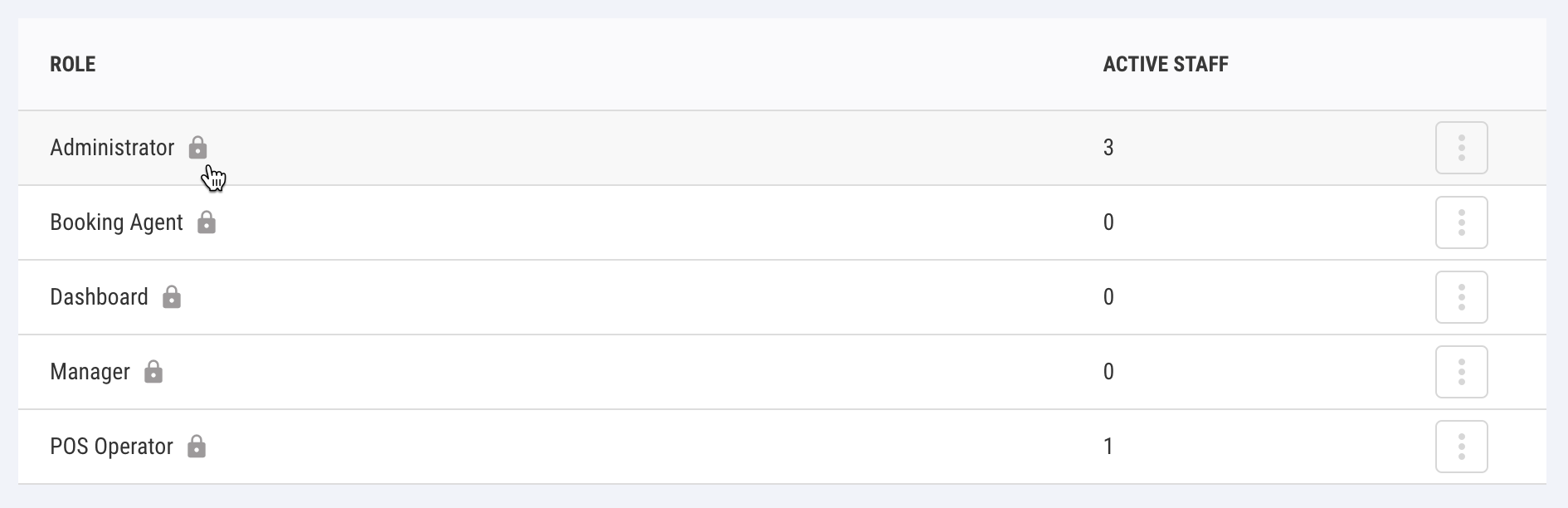Click the POS Operator active staff count 1

(1108, 447)
